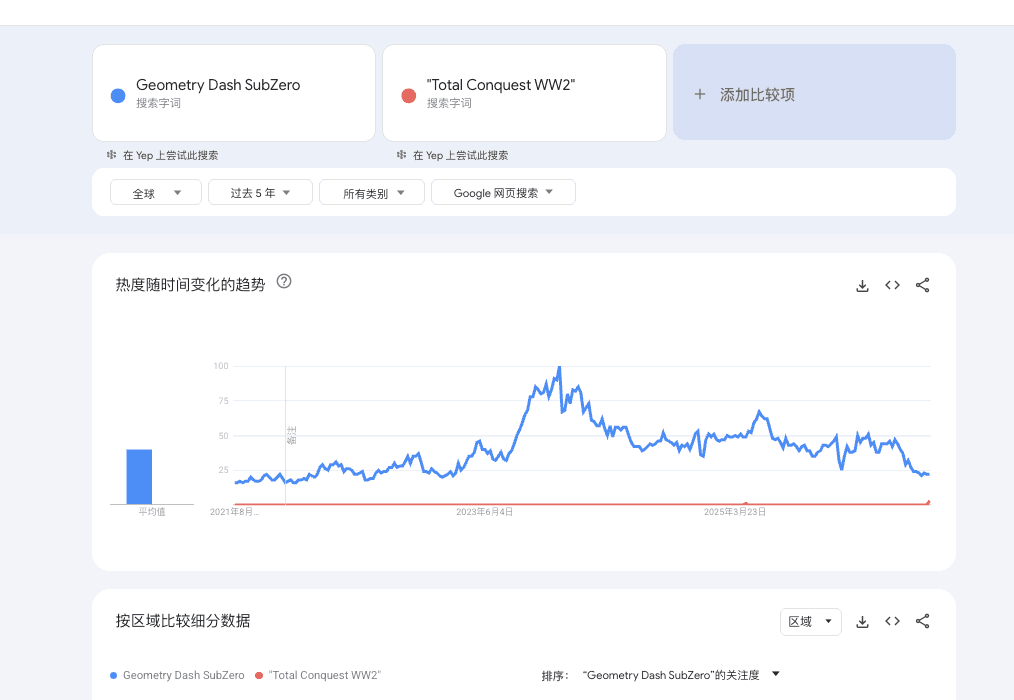Click the plus icon in 添加比较项
The height and width of the screenshot is (700, 1014).
(700, 94)
